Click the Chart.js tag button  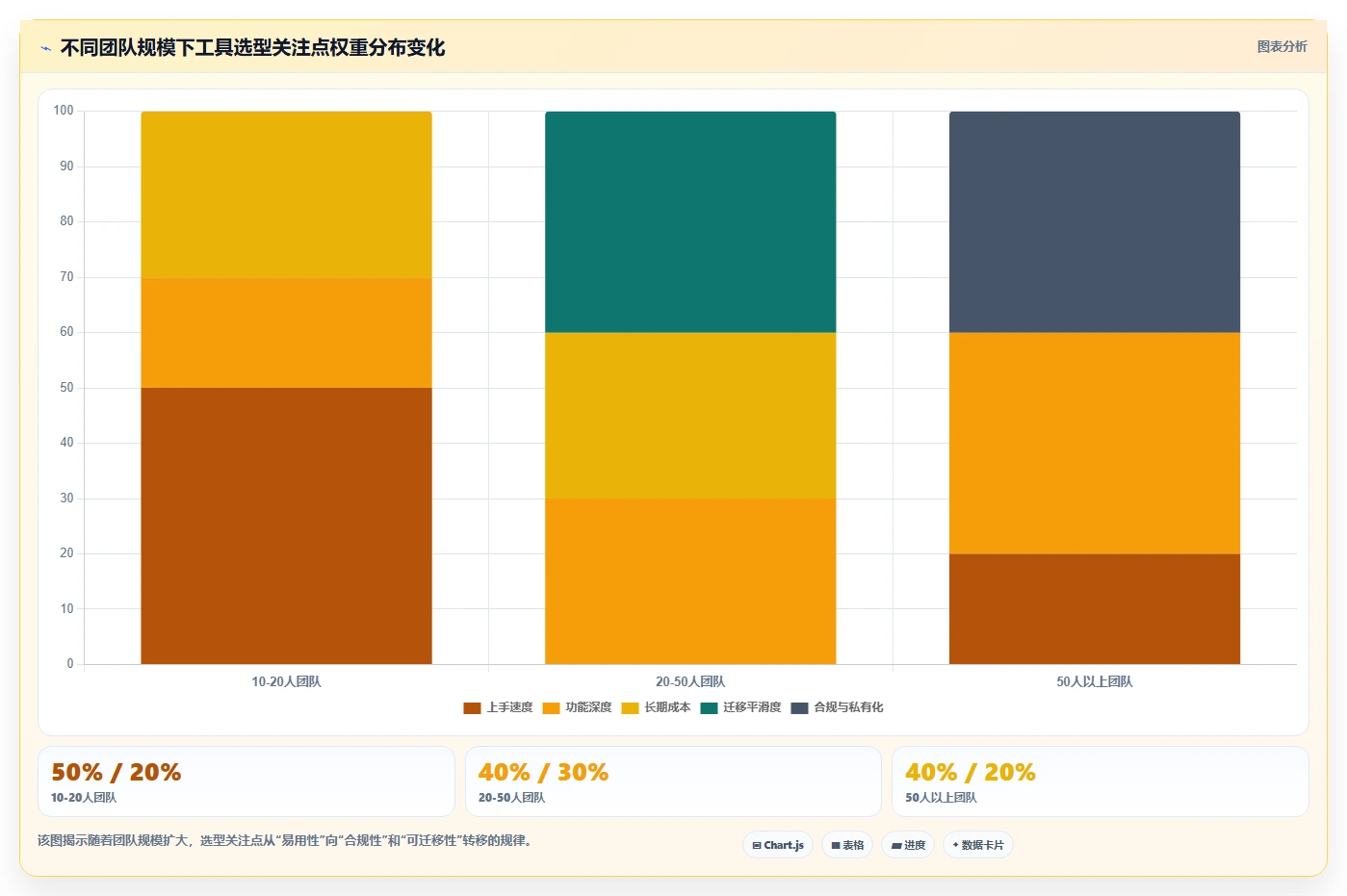(x=778, y=845)
